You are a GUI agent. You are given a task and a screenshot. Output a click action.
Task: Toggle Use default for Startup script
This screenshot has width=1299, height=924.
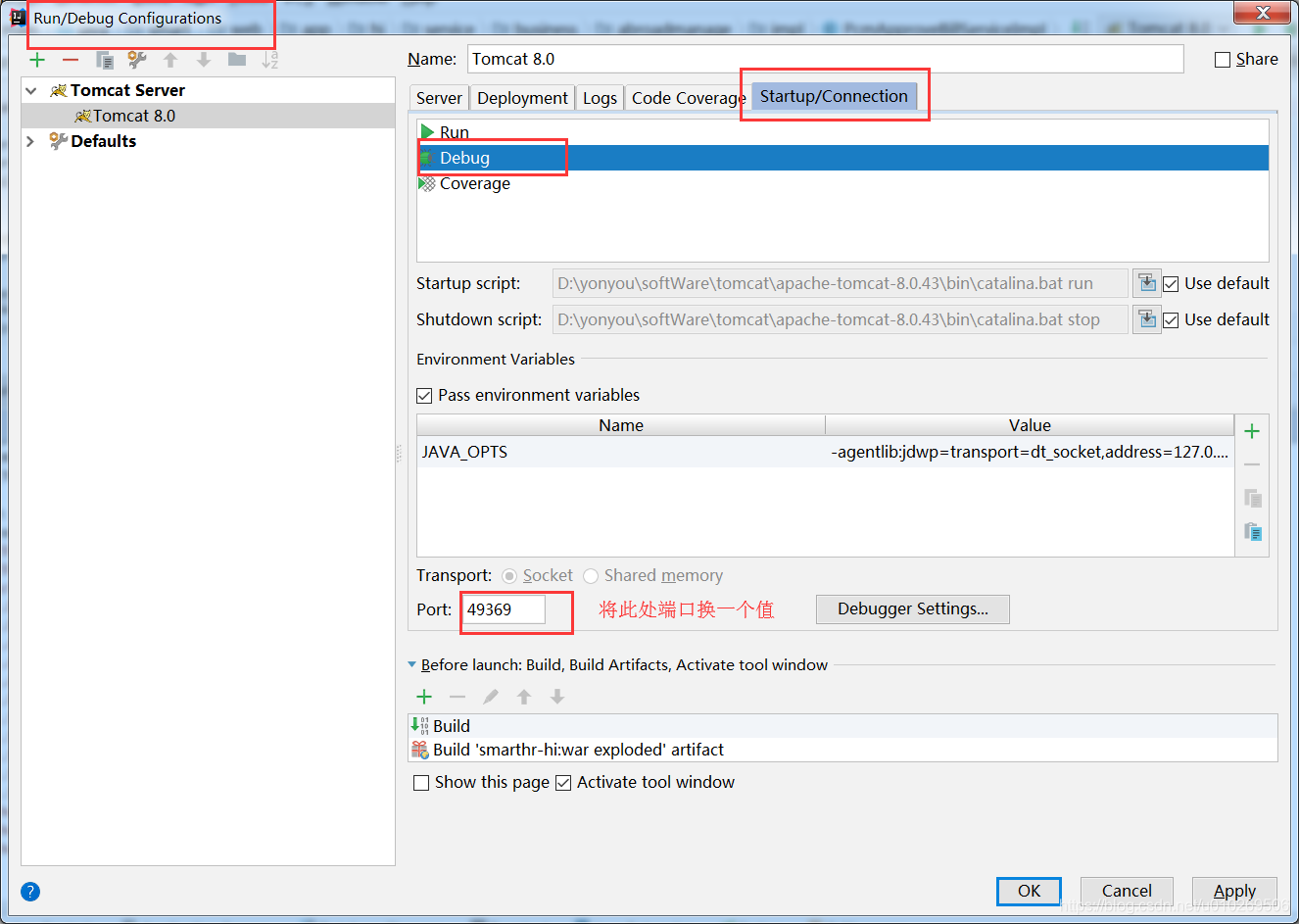coord(1171,284)
